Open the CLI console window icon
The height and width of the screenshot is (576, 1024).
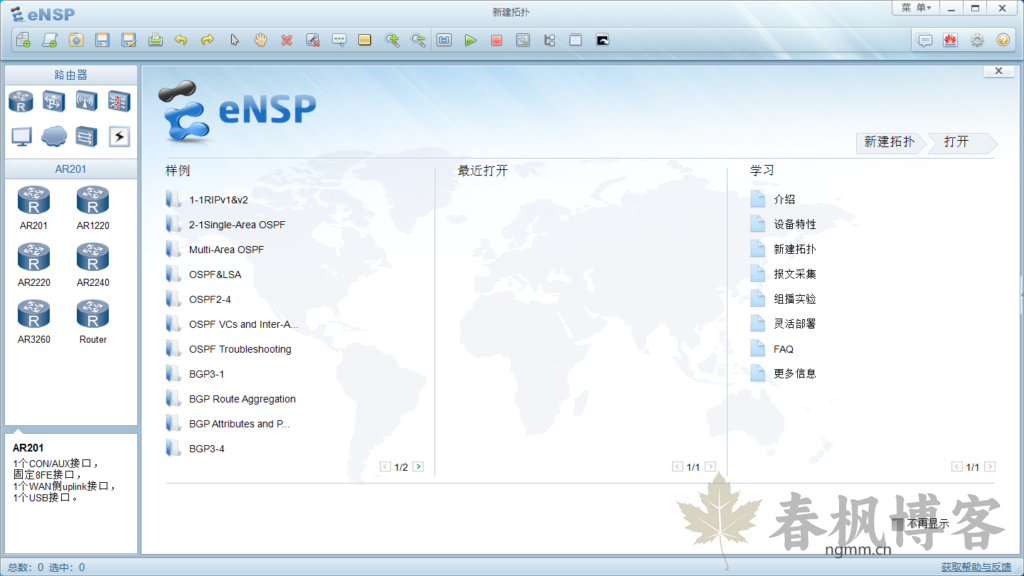click(602, 40)
